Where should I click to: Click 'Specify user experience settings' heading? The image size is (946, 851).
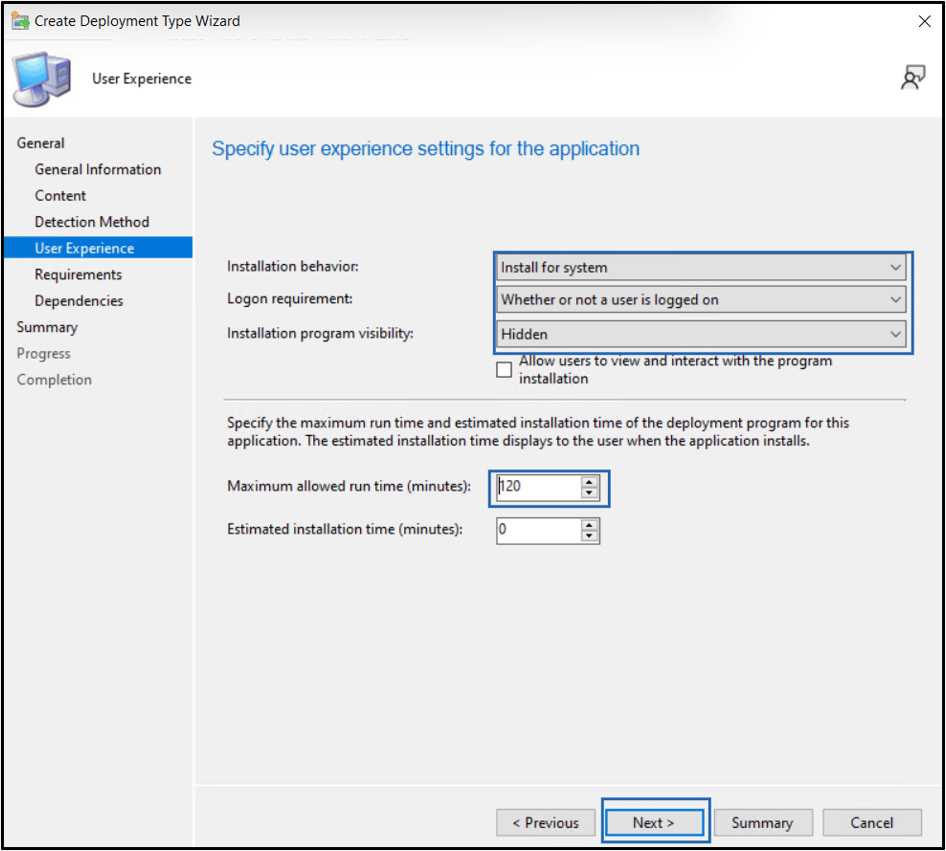coord(425,148)
